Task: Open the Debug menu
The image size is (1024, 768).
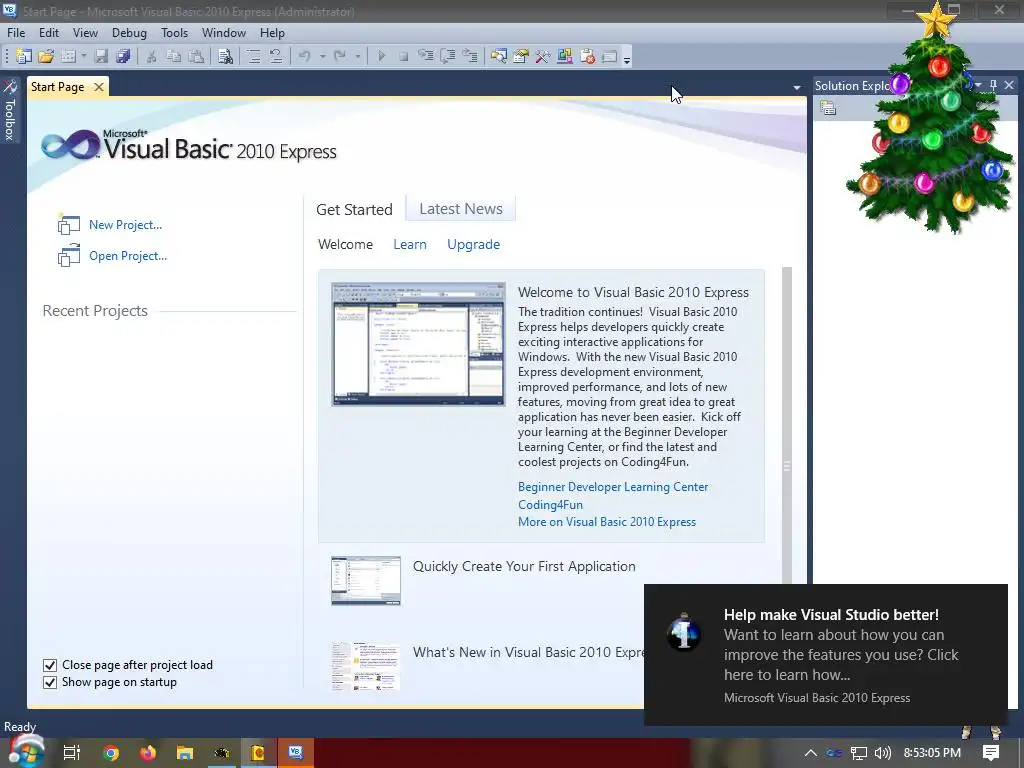Action: [x=129, y=33]
